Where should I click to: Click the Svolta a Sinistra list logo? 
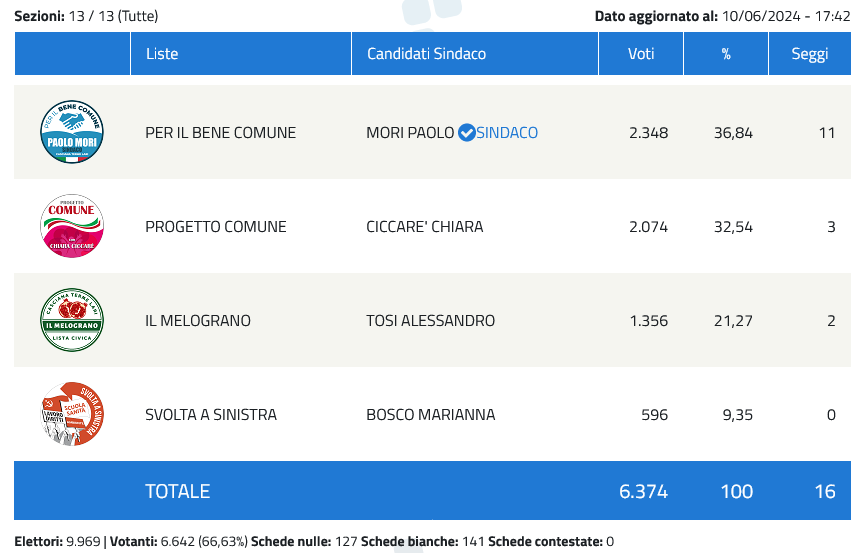[x=72, y=413]
